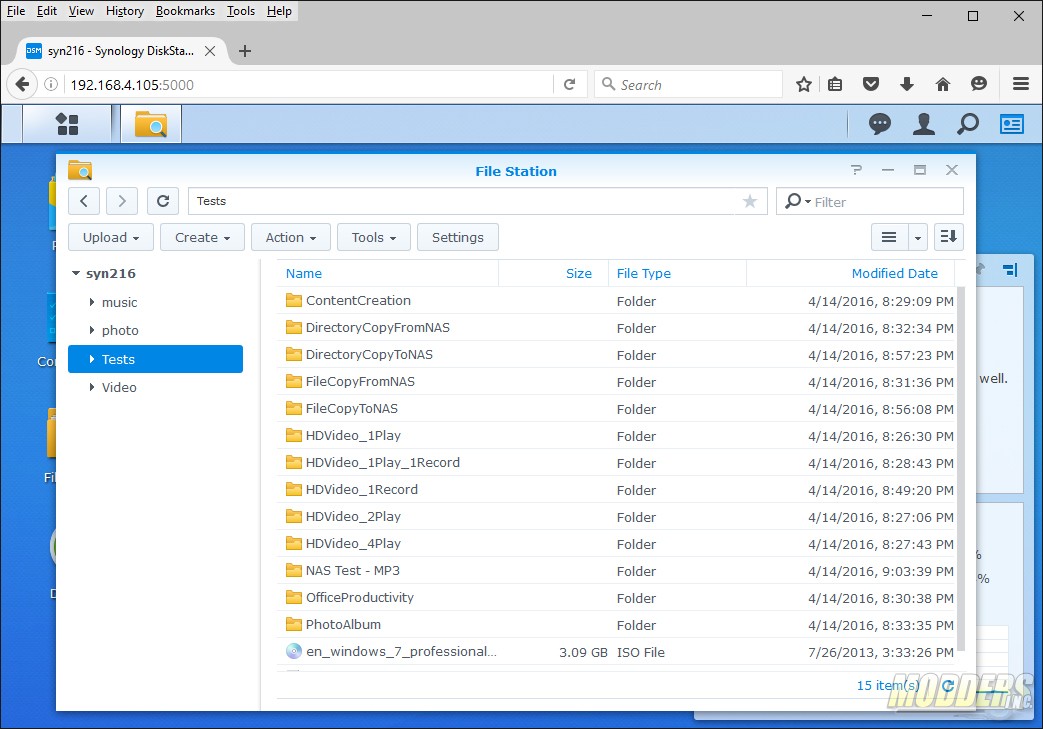Show site information icon in address bar
1043x729 pixels.
51,84
